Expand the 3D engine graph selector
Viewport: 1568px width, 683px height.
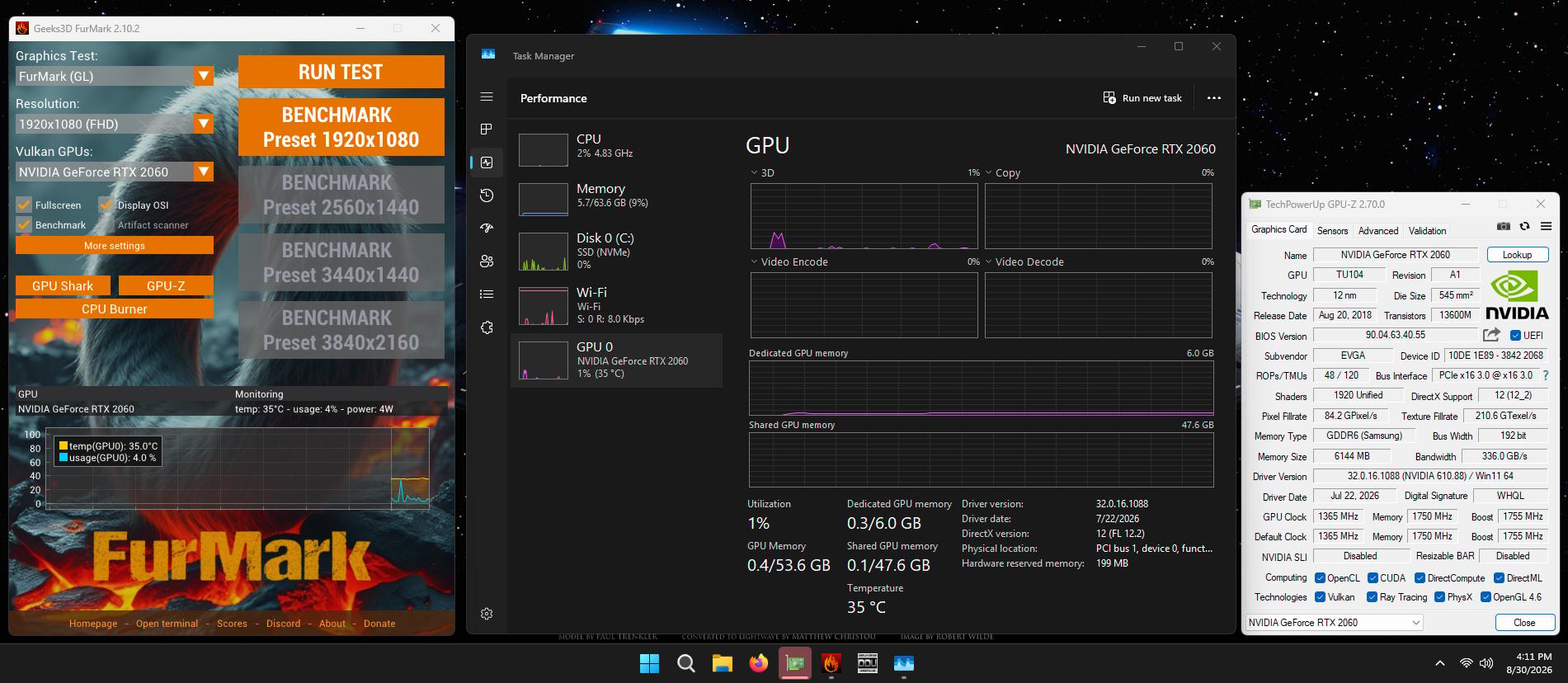tap(754, 173)
